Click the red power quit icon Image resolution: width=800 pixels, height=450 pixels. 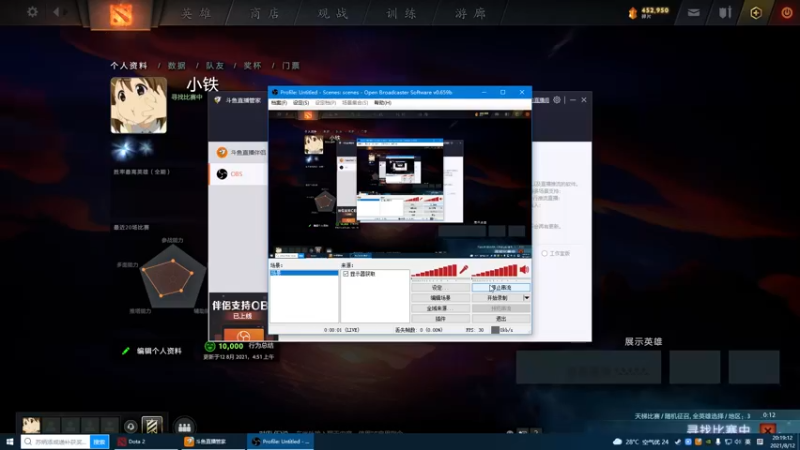click(x=787, y=13)
